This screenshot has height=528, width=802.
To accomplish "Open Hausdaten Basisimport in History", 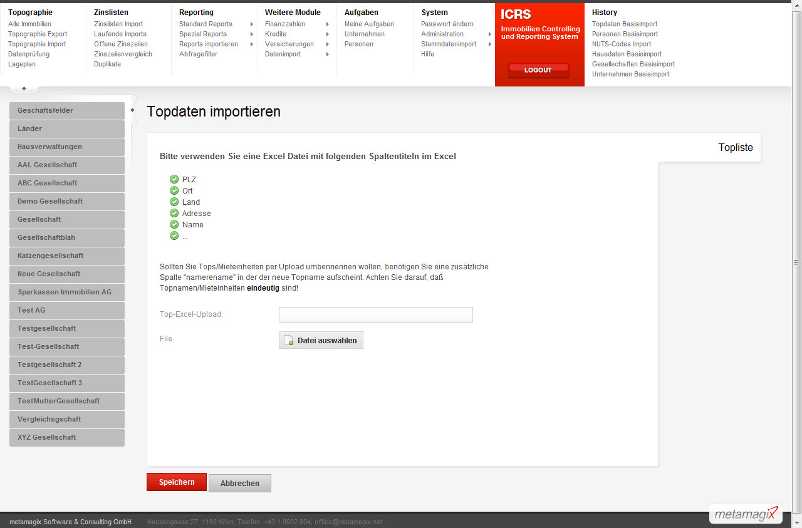I will 627,54.
